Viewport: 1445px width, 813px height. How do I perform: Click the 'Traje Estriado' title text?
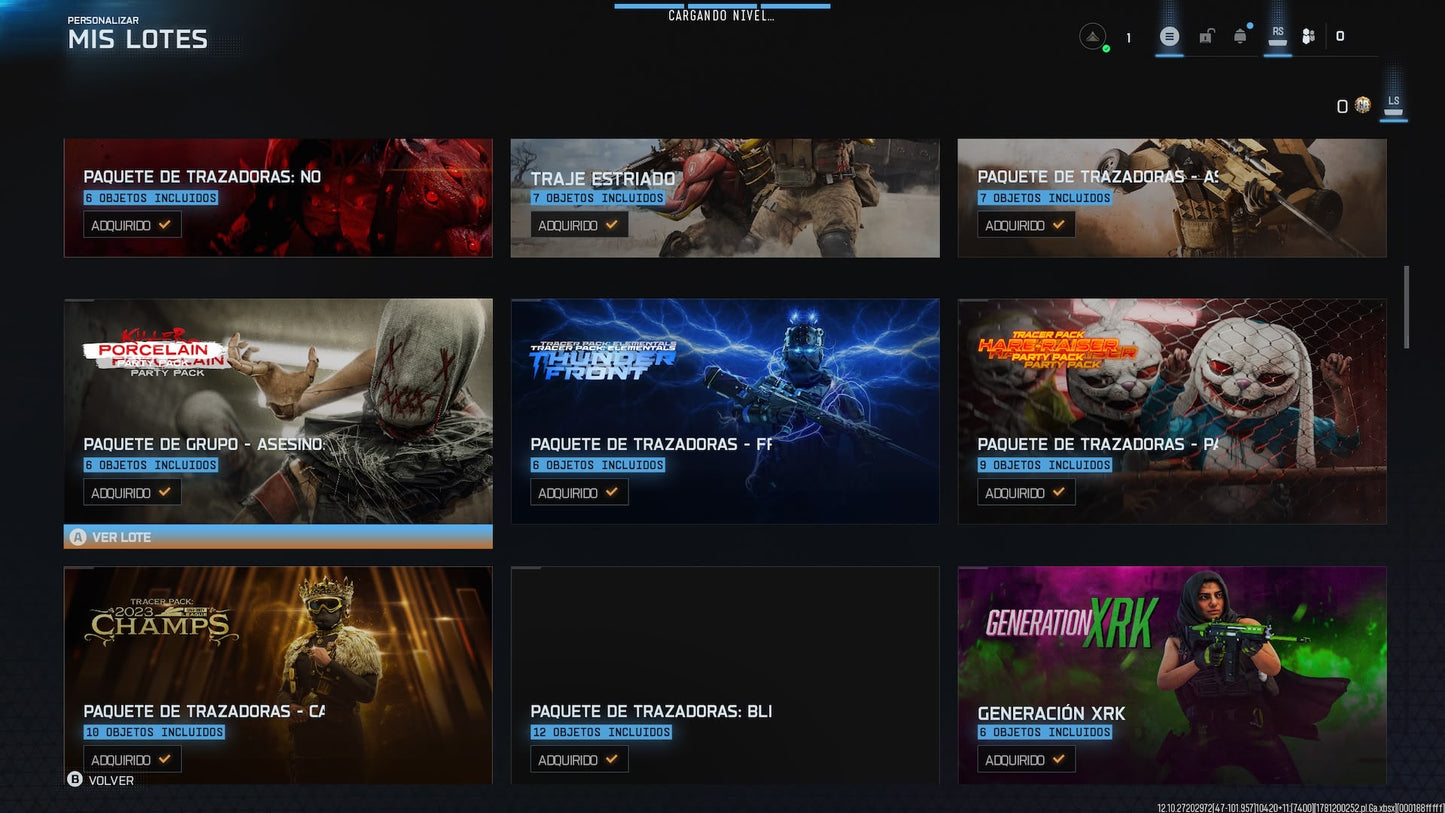[x=603, y=179]
